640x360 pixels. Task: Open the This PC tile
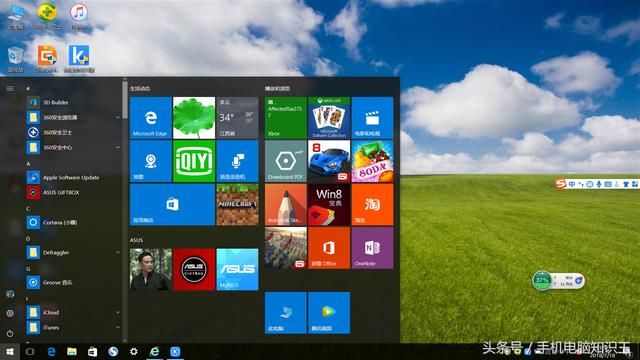click(x=286, y=313)
